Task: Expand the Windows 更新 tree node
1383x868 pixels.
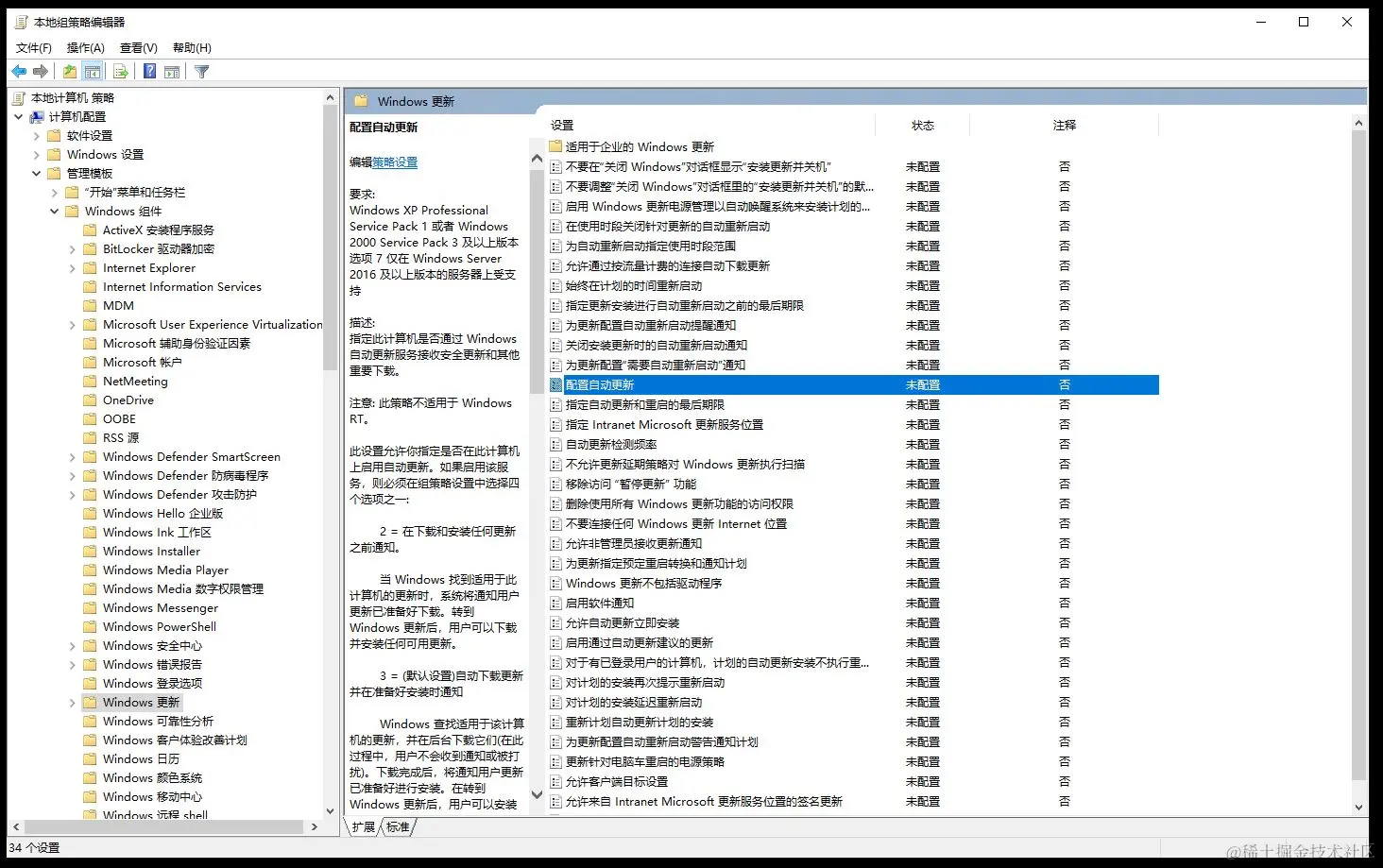Action: click(x=73, y=703)
